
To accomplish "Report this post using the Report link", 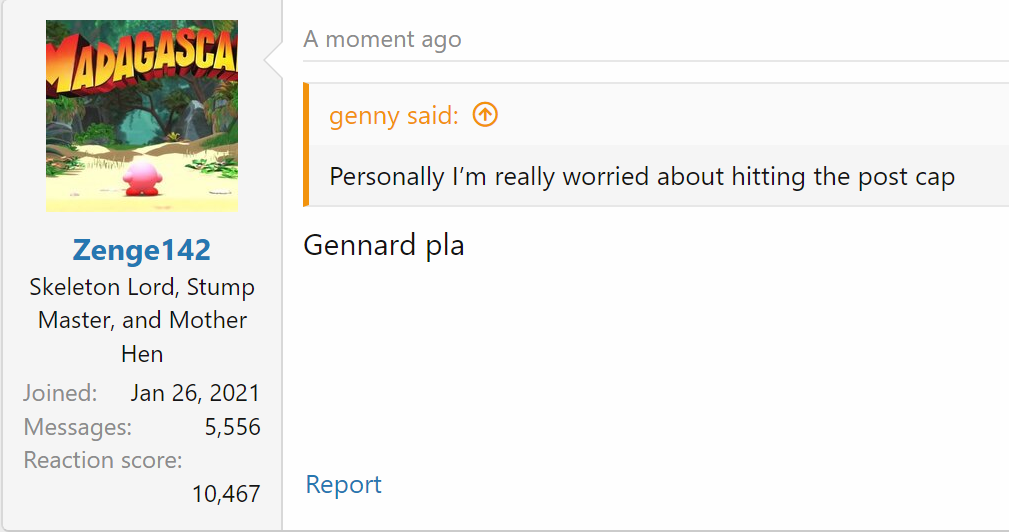I will point(343,485).
